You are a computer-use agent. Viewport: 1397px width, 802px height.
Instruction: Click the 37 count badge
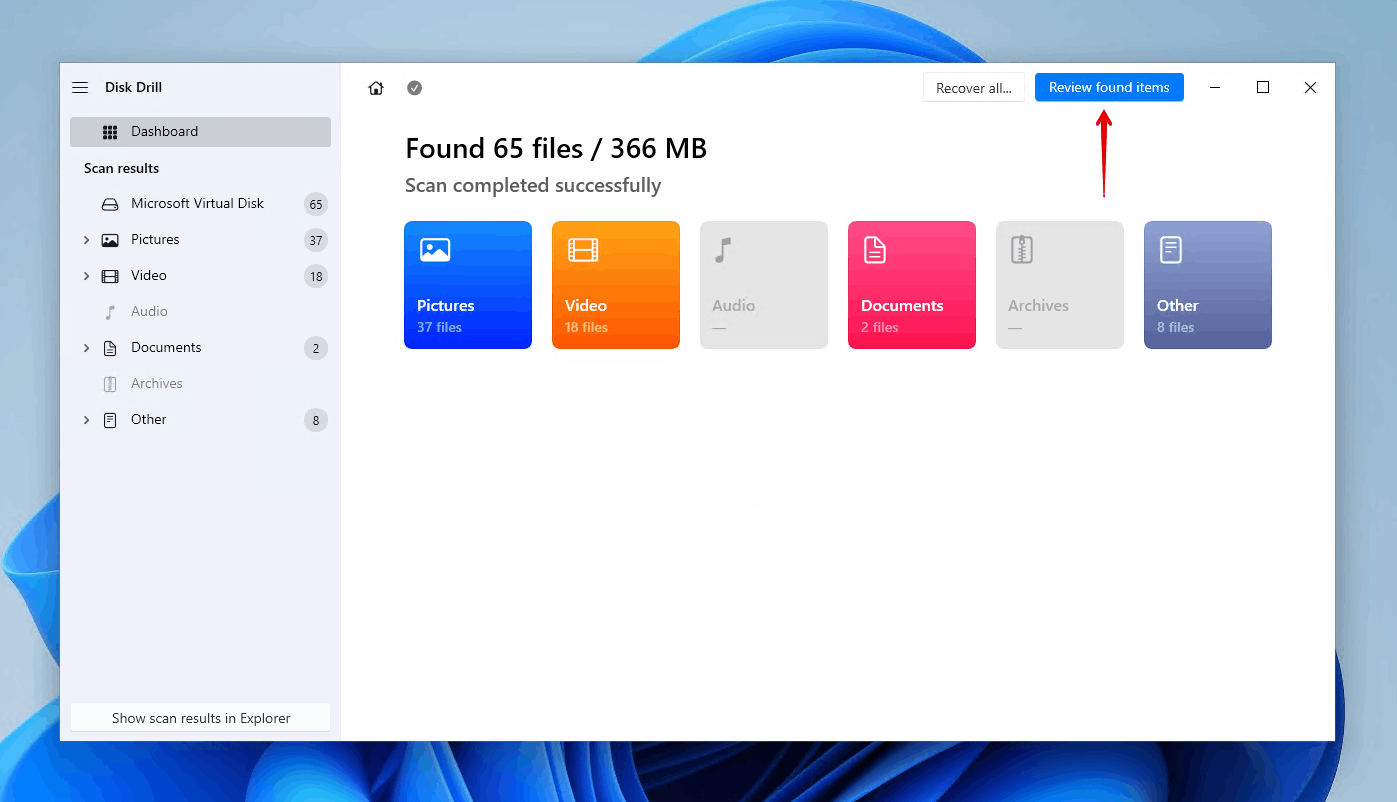pyautogui.click(x=316, y=240)
